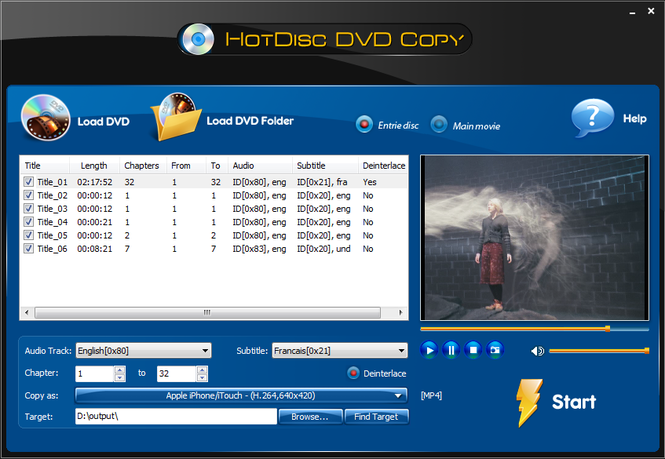The height and width of the screenshot is (459, 665).
Task: Uncheck the Title_02 checkbox
Action: click(x=28, y=195)
